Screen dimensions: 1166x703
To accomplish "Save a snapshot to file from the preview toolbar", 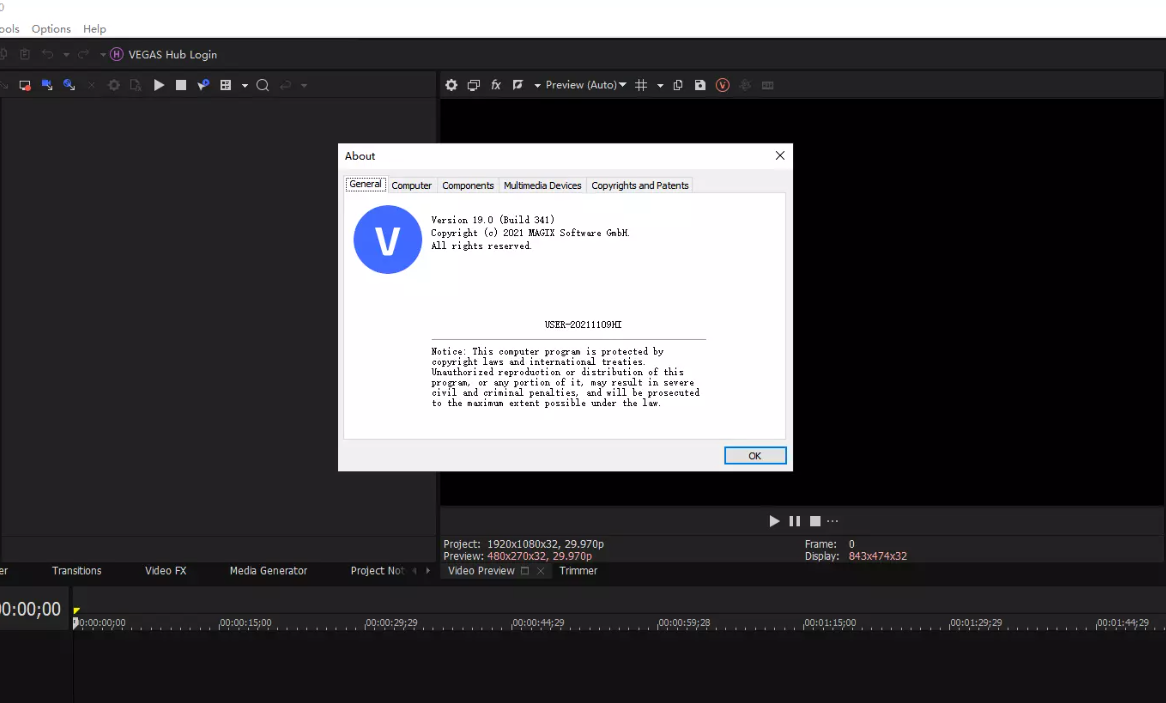I will point(701,85).
